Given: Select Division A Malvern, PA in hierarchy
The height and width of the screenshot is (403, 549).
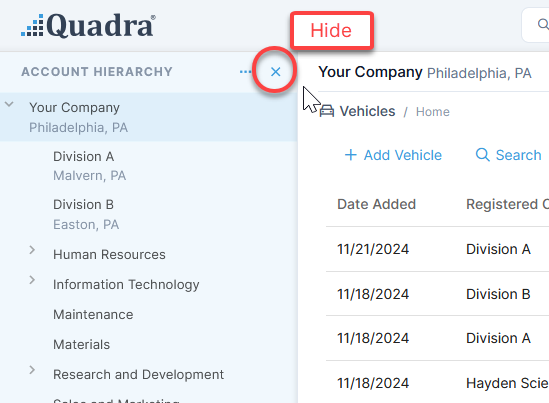Looking at the screenshot, I should point(149,166).
